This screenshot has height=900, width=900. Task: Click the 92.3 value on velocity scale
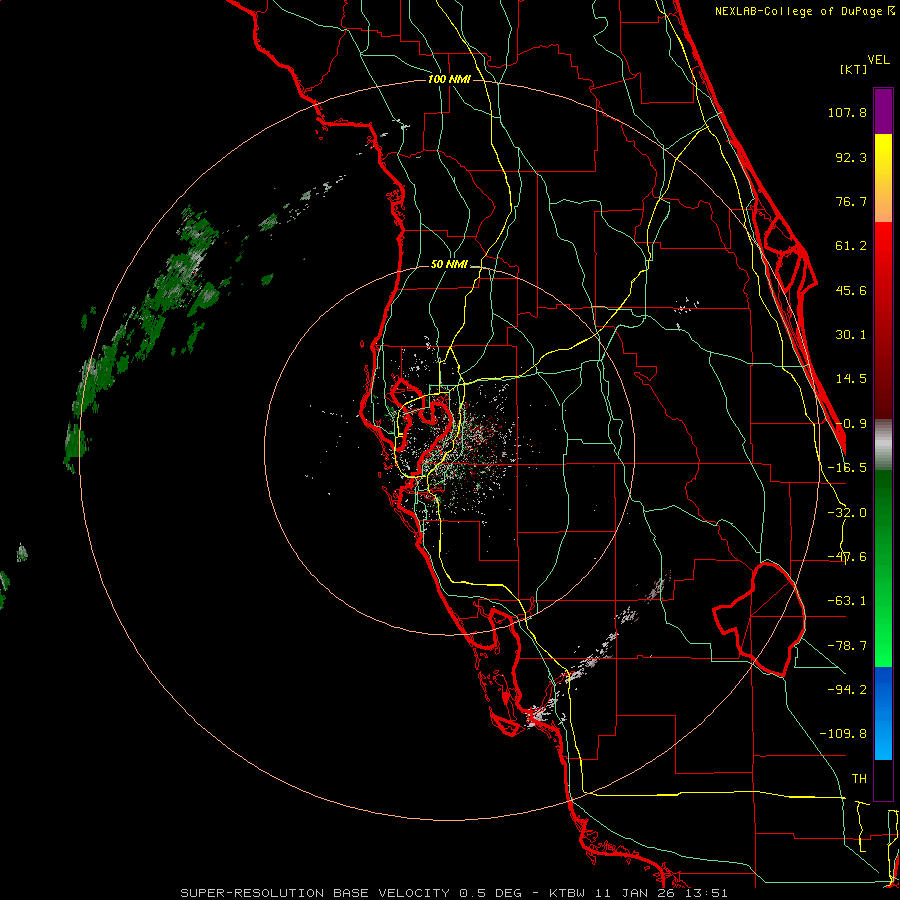click(851, 157)
